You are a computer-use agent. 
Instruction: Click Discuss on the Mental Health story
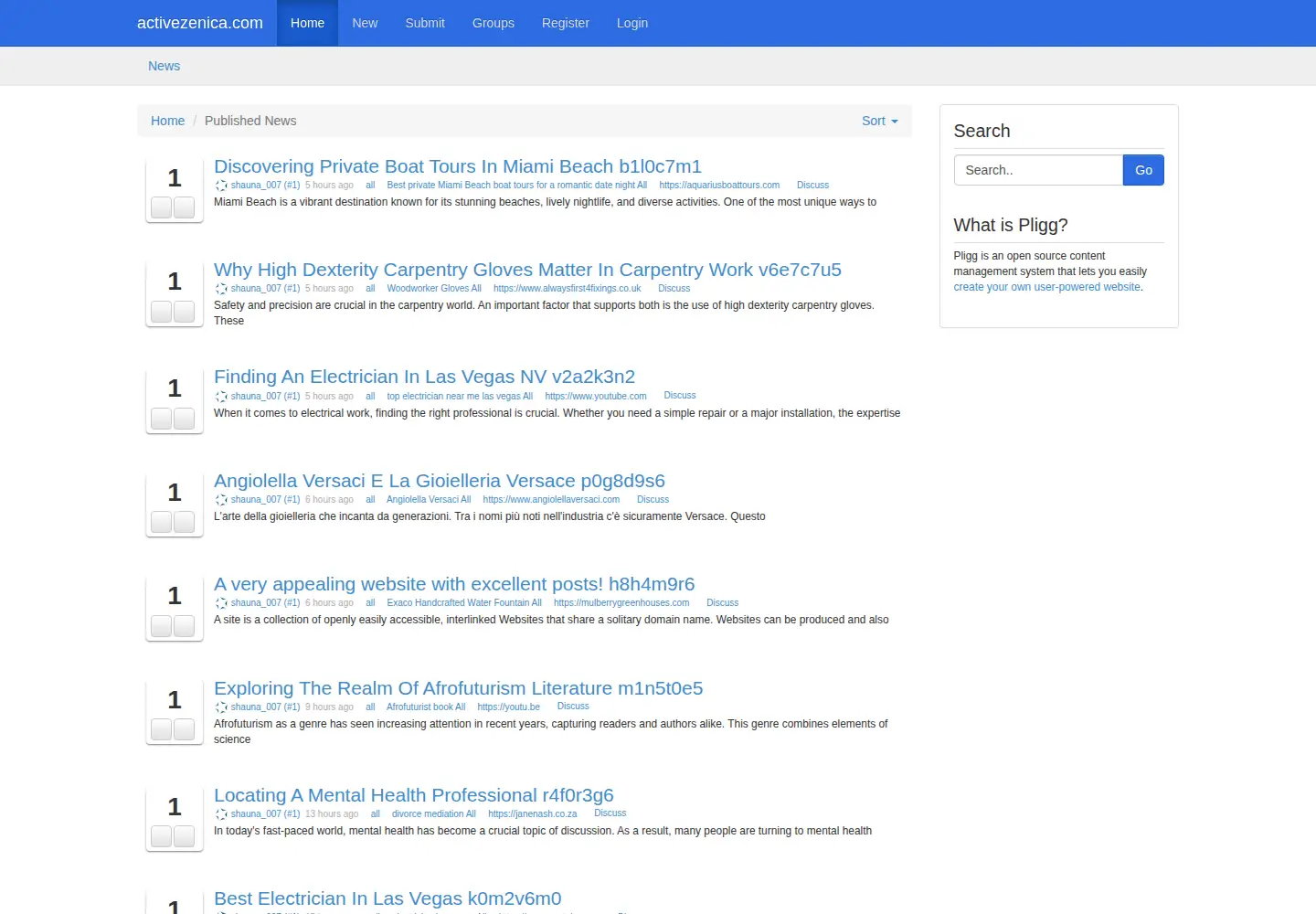[610, 813]
